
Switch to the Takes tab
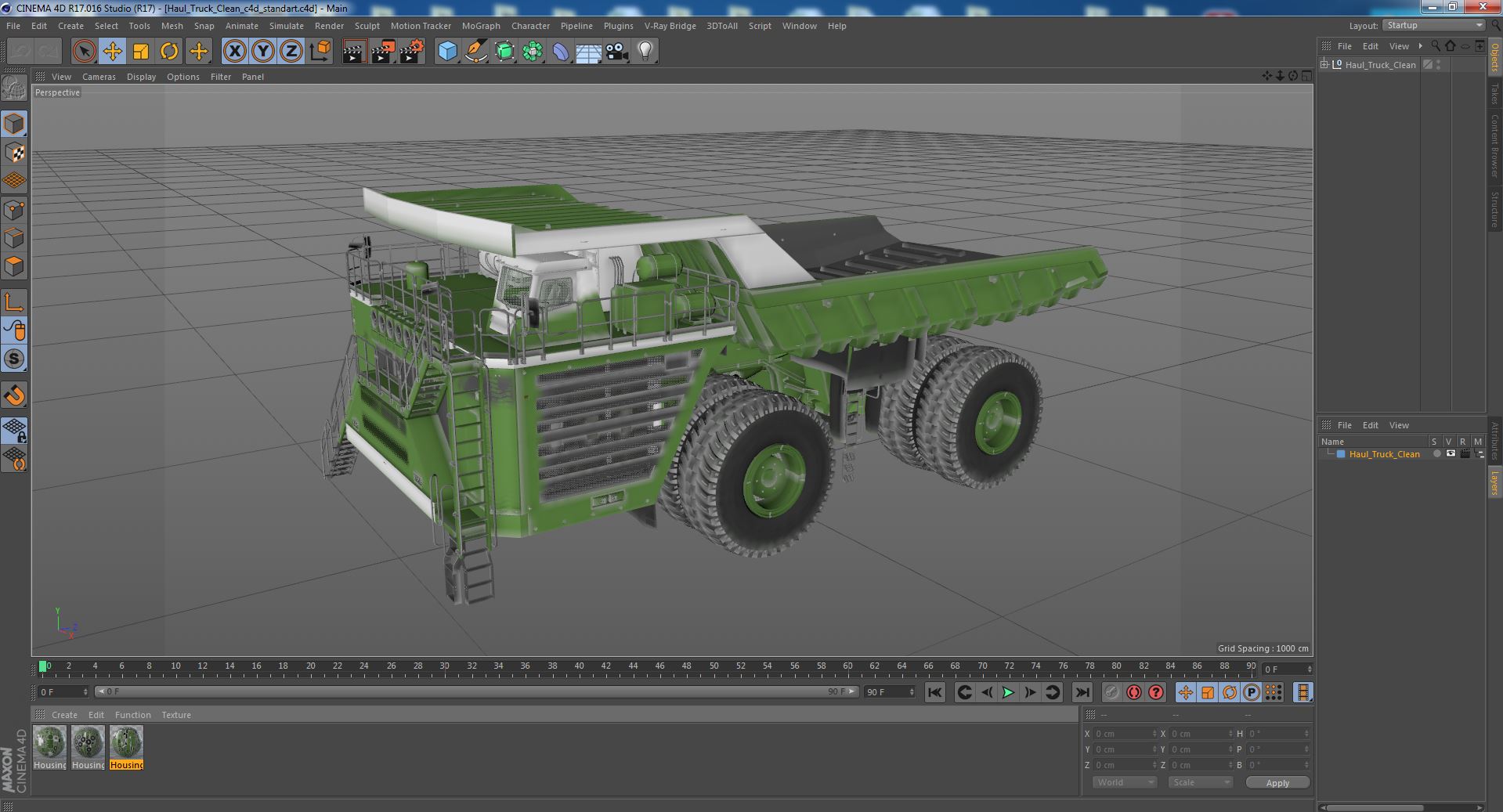1494,94
